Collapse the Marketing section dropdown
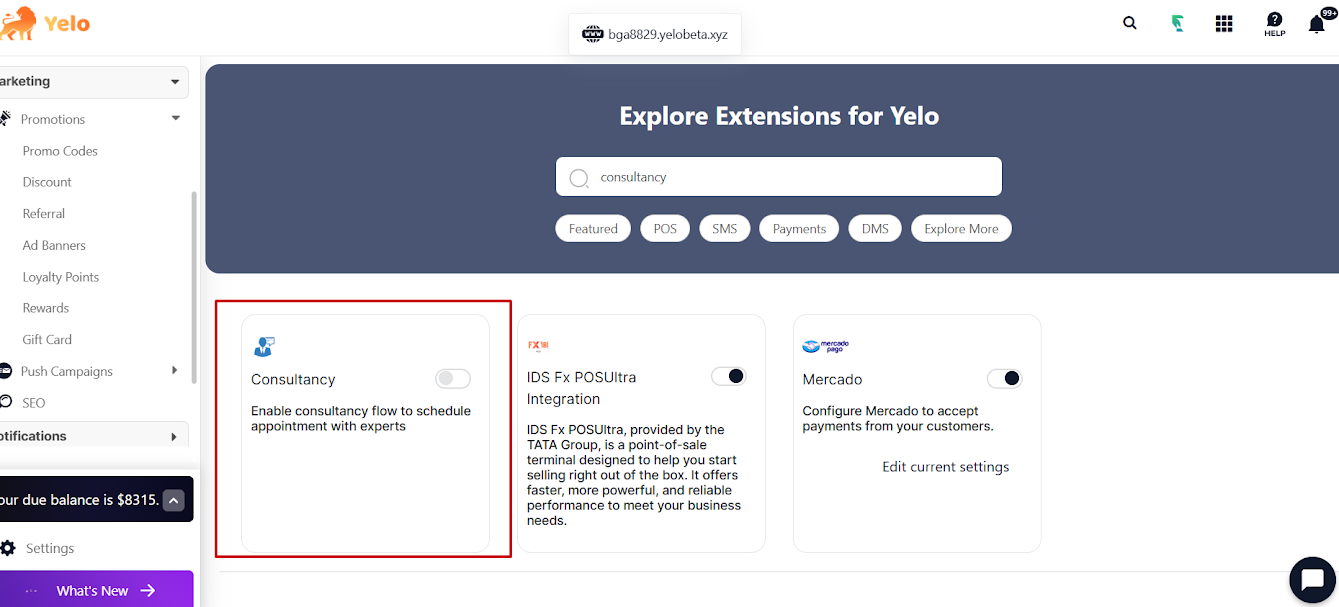 [x=175, y=82]
